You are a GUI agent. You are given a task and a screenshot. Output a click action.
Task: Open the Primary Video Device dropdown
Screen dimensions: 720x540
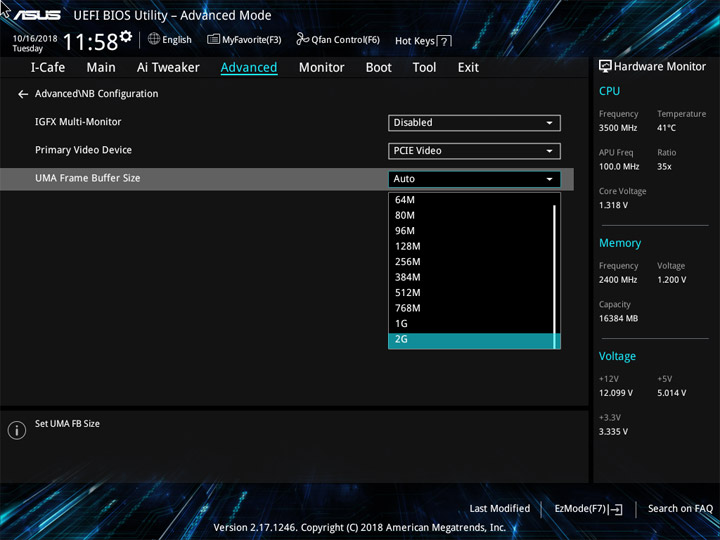[474, 151]
